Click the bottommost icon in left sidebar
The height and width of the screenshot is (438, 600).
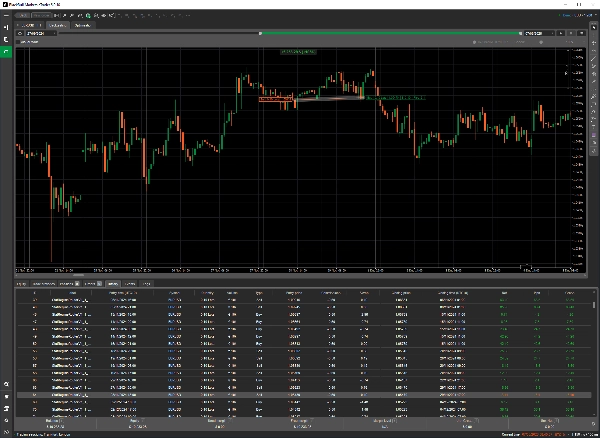point(6,432)
